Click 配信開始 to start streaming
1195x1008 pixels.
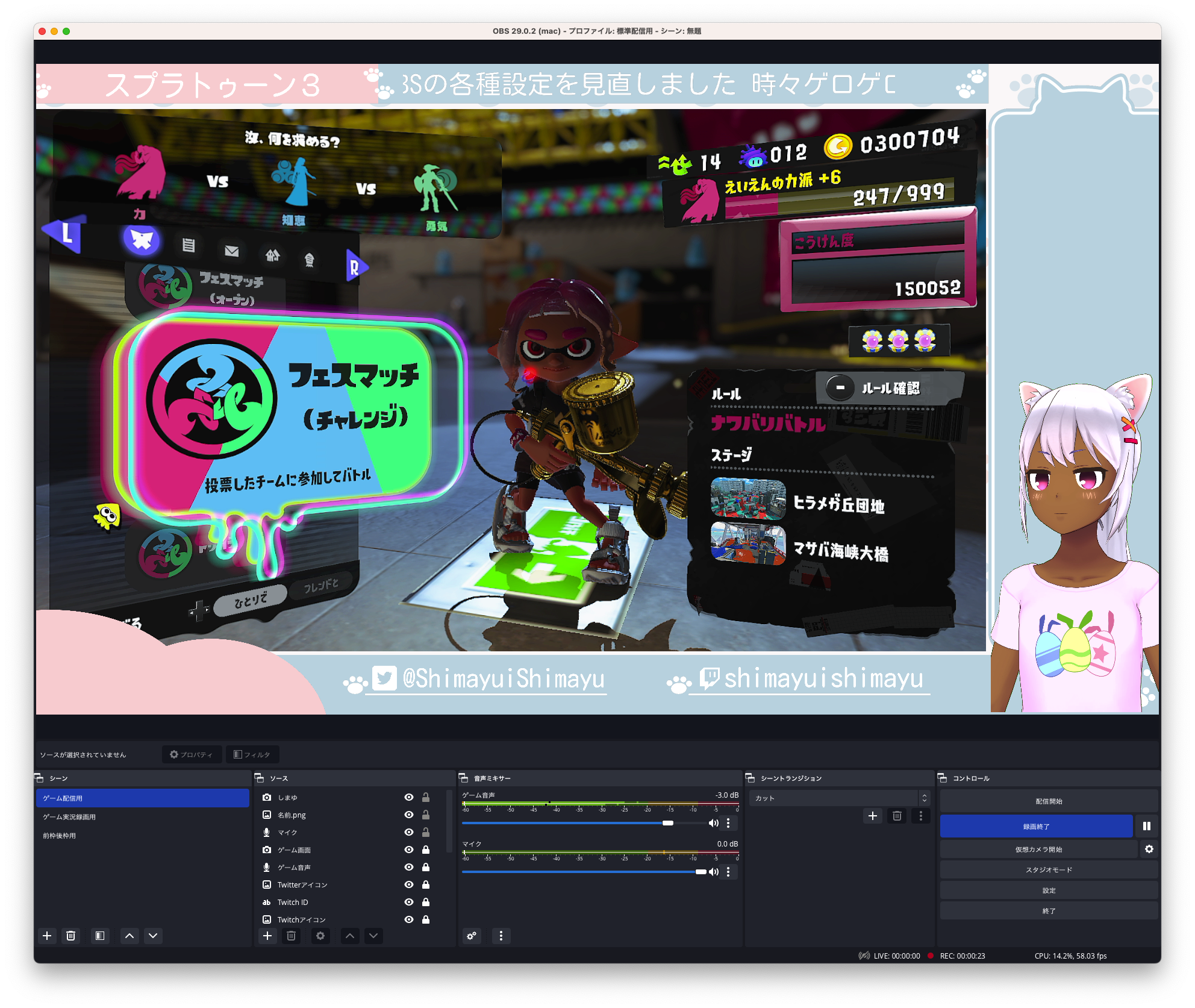point(1049,801)
